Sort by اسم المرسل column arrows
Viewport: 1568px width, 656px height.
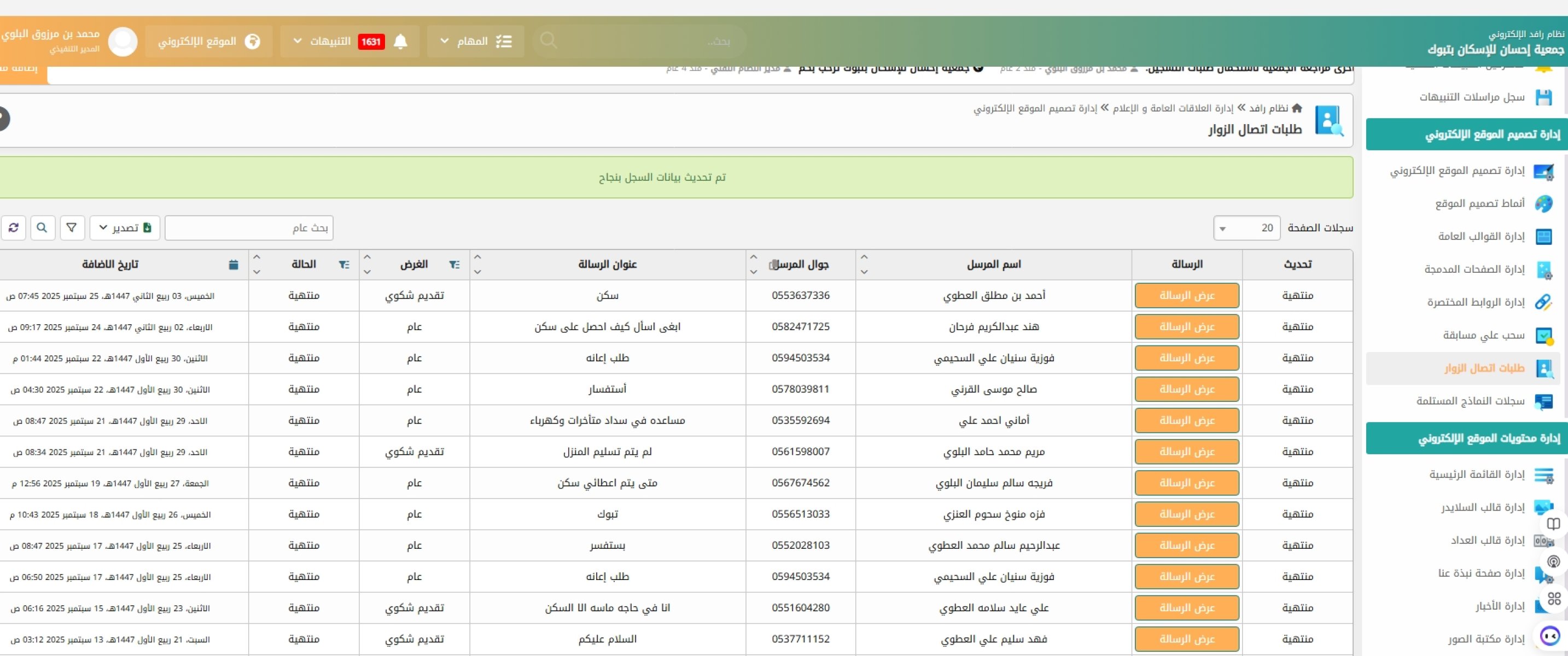(x=864, y=264)
